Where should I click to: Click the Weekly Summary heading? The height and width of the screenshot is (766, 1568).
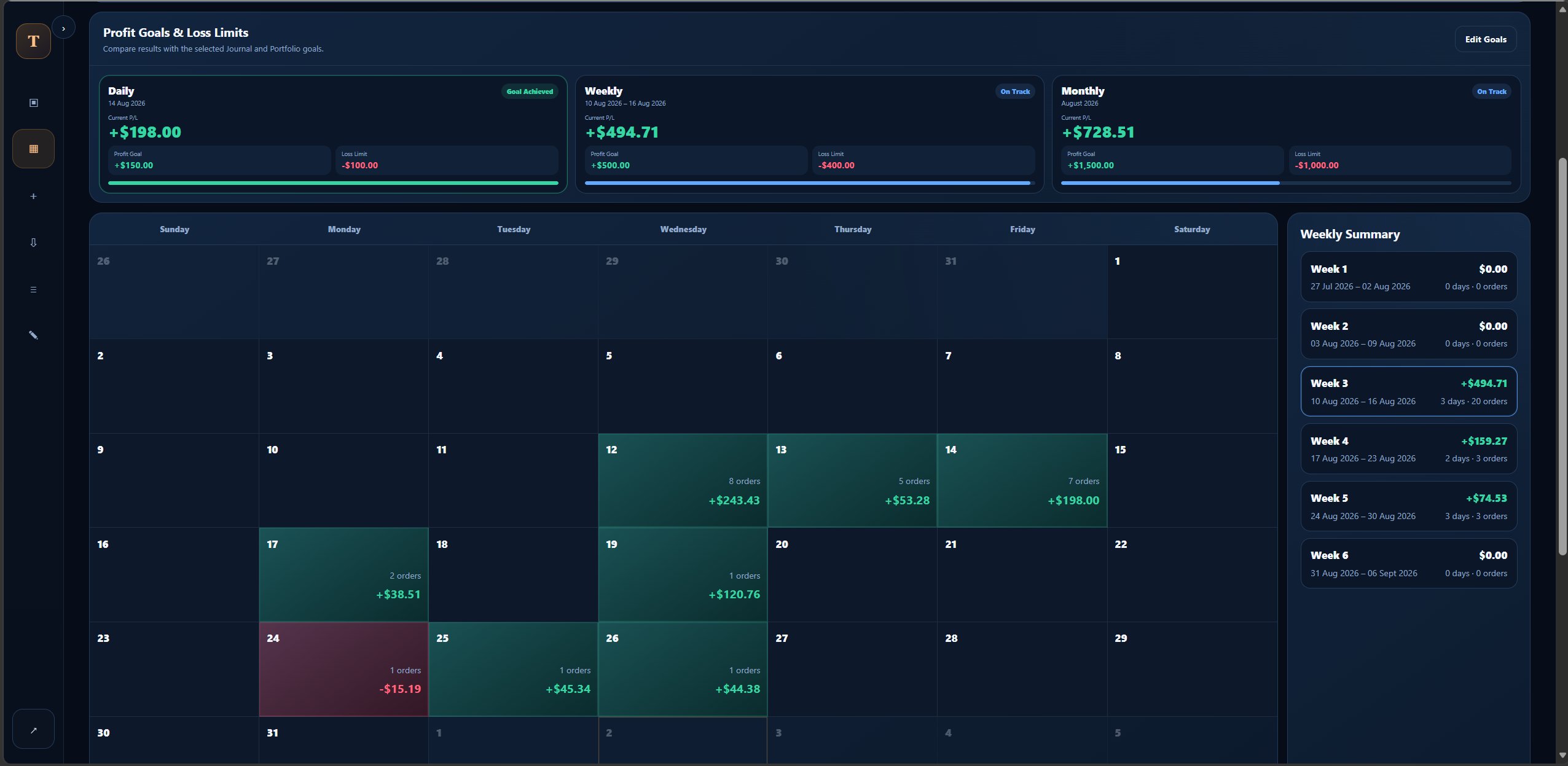1350,234
